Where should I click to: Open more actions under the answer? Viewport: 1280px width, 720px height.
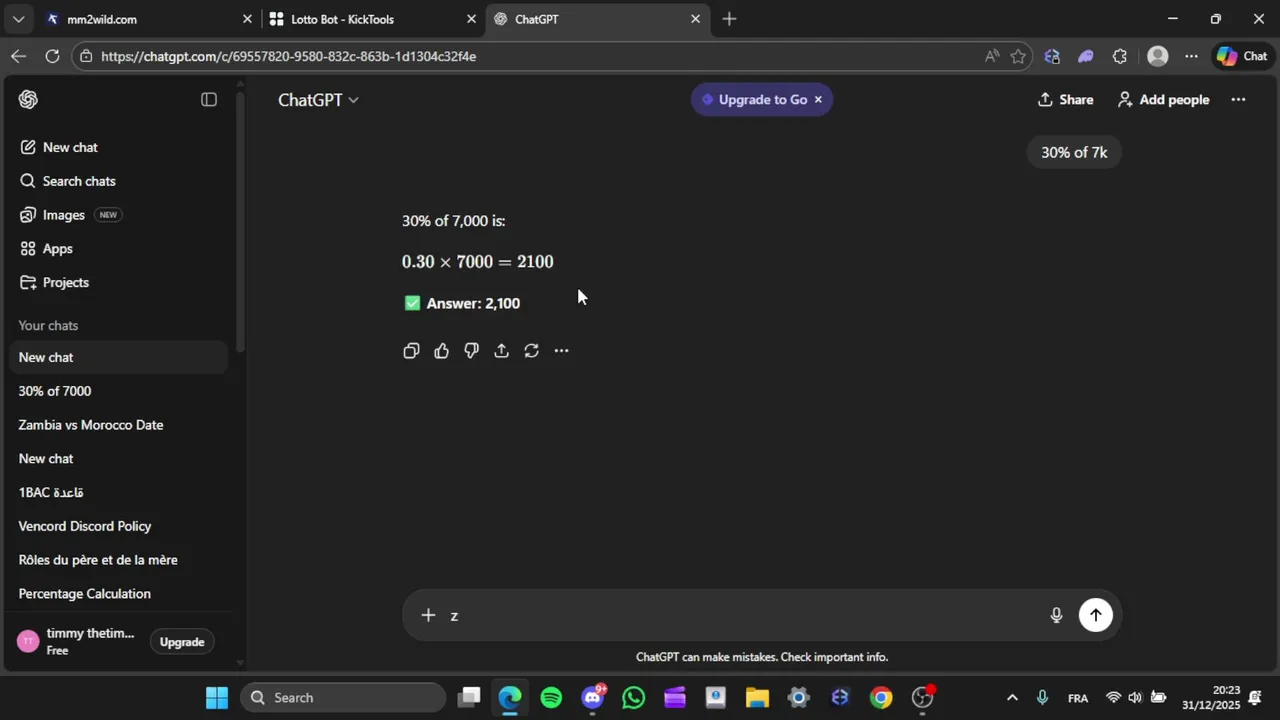[x=561, y=351]
